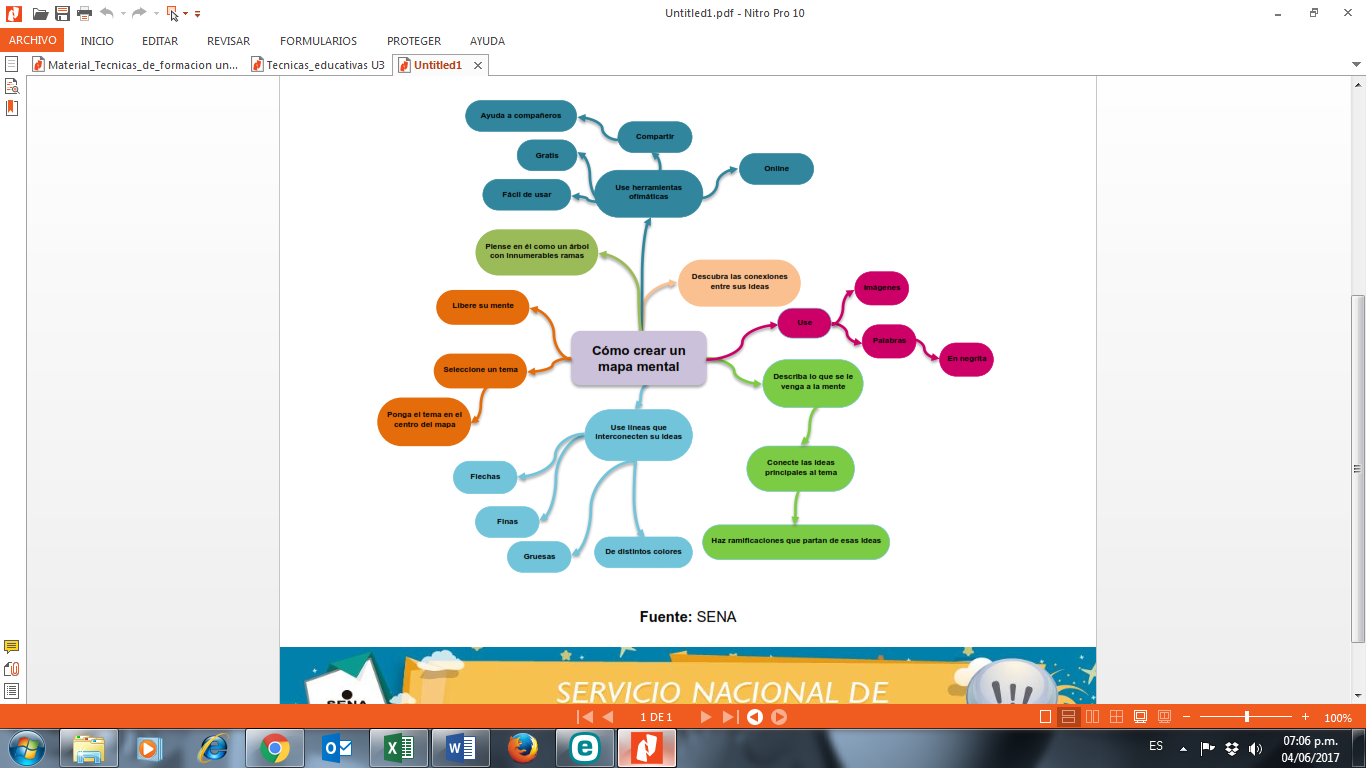Go to next view circular arrow
This screenshot has height=768, width=1366.
779,717
